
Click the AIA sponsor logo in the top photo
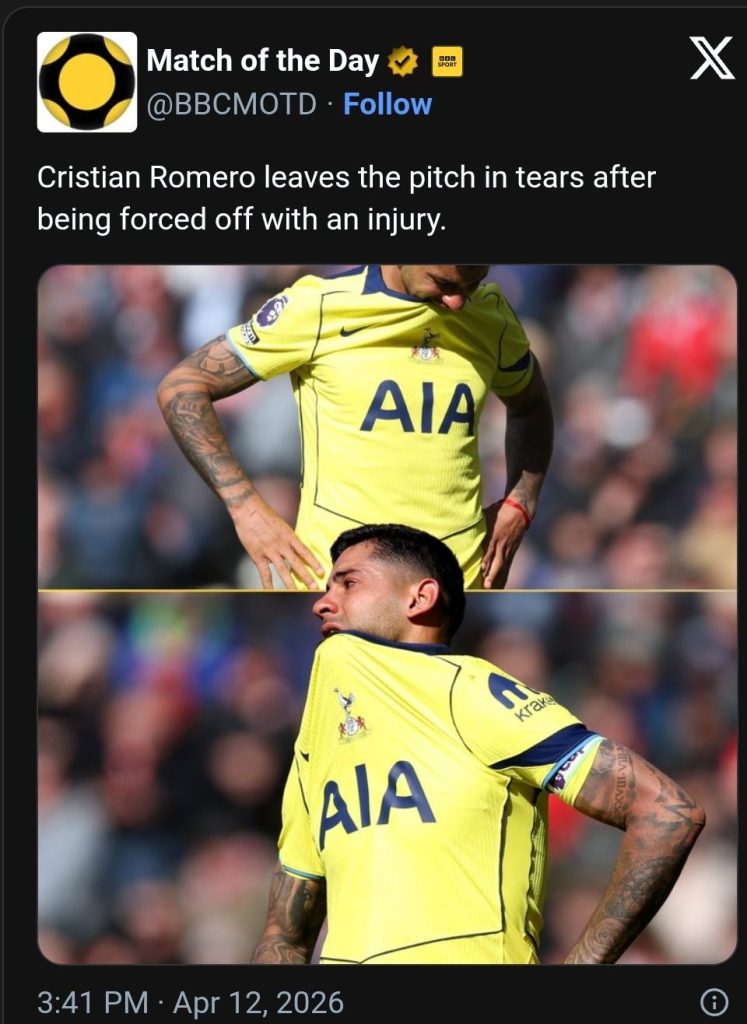[418, 408]
